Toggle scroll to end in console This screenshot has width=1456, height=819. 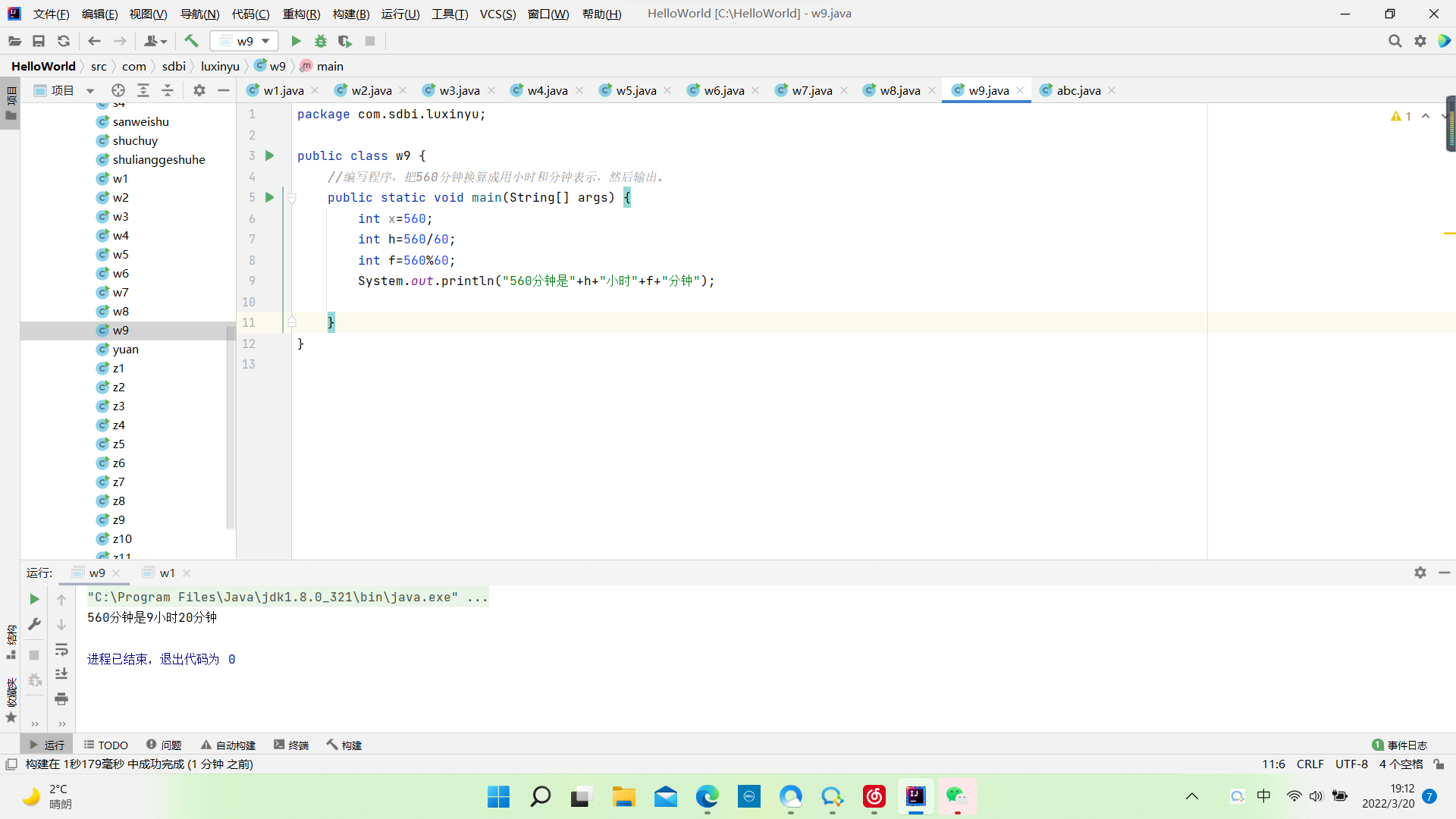(61, 673)
